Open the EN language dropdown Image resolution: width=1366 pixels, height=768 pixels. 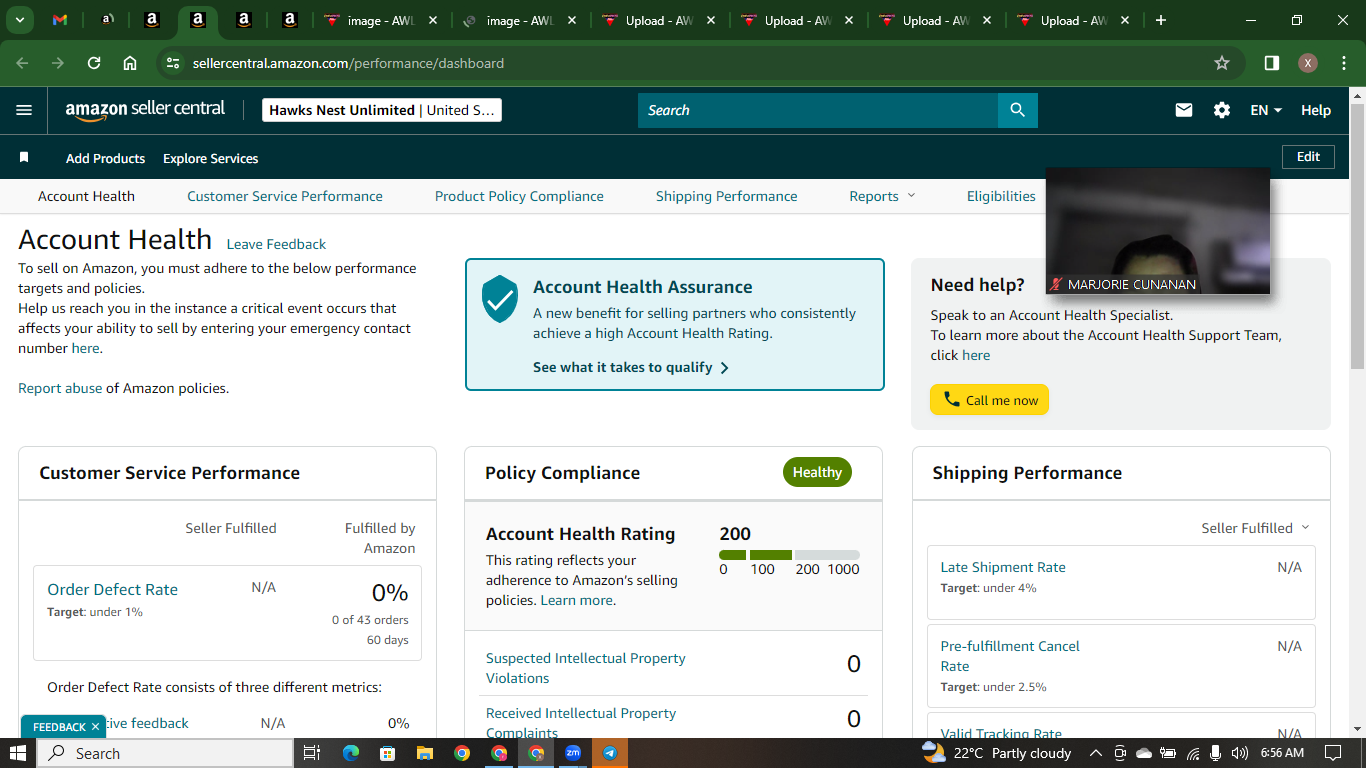point(1266,110)
